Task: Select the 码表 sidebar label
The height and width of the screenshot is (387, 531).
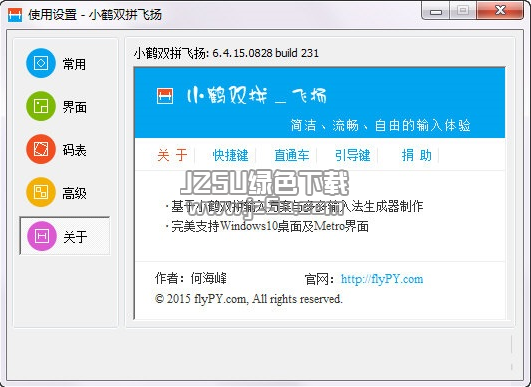Action: [75, 150]
